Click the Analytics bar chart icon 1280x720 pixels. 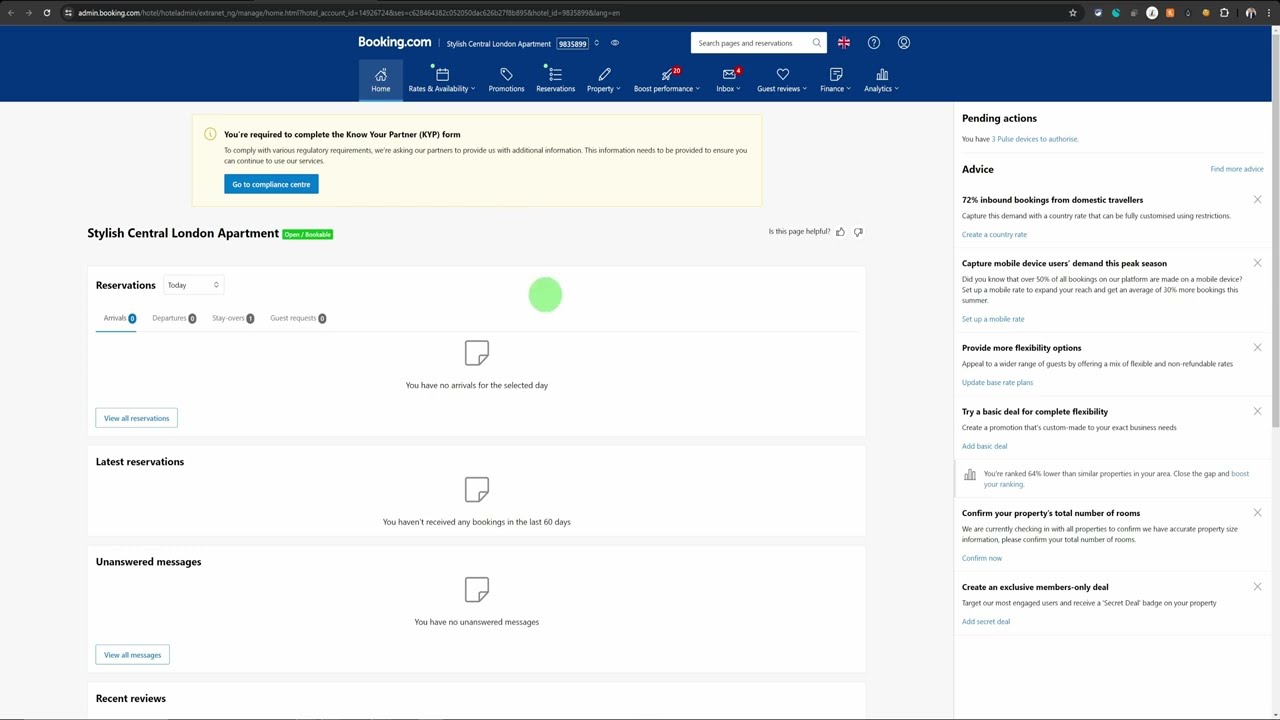click(882, 75)
